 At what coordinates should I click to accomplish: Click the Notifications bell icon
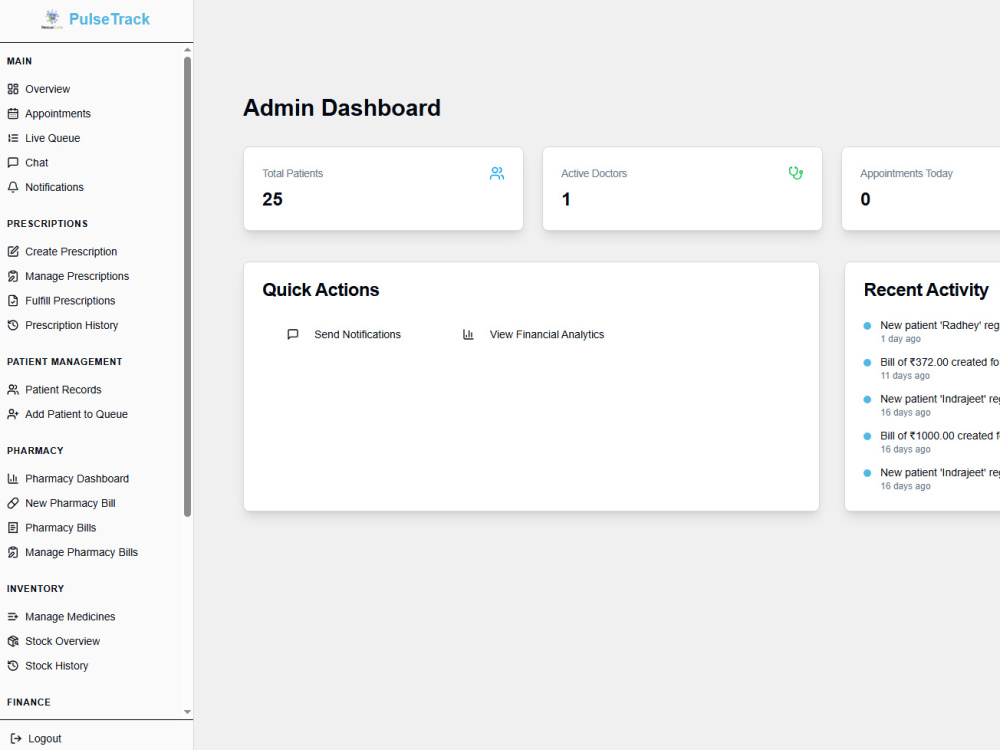click(13, 187)
